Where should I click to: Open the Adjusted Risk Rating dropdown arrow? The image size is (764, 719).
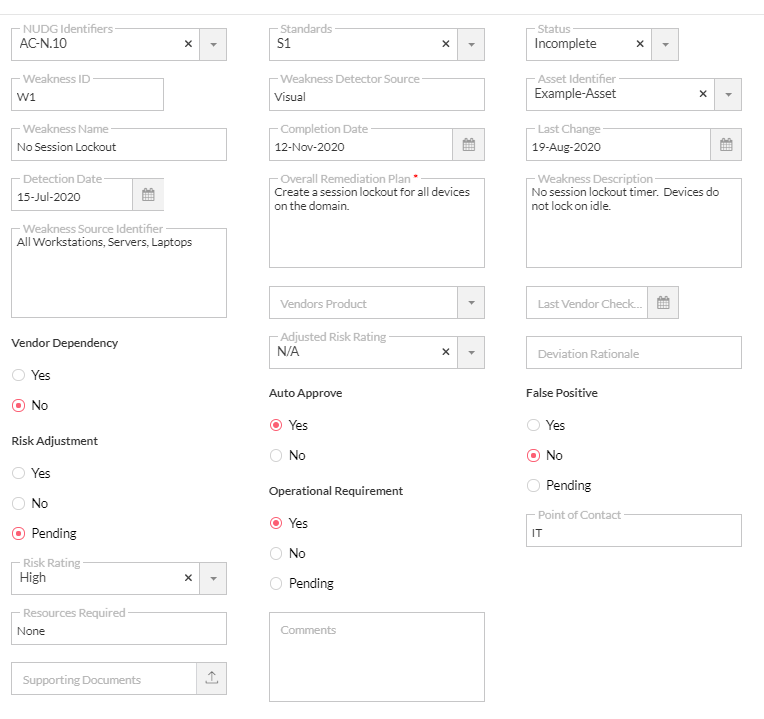471,352
